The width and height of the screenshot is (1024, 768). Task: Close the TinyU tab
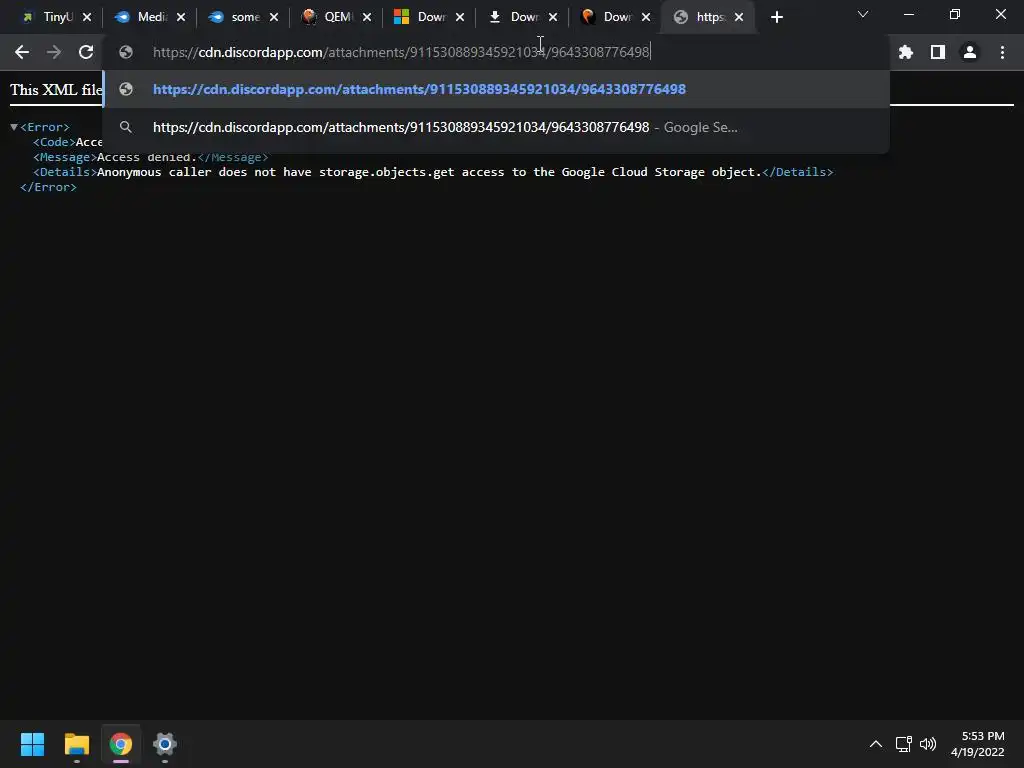tap(87, 17)
